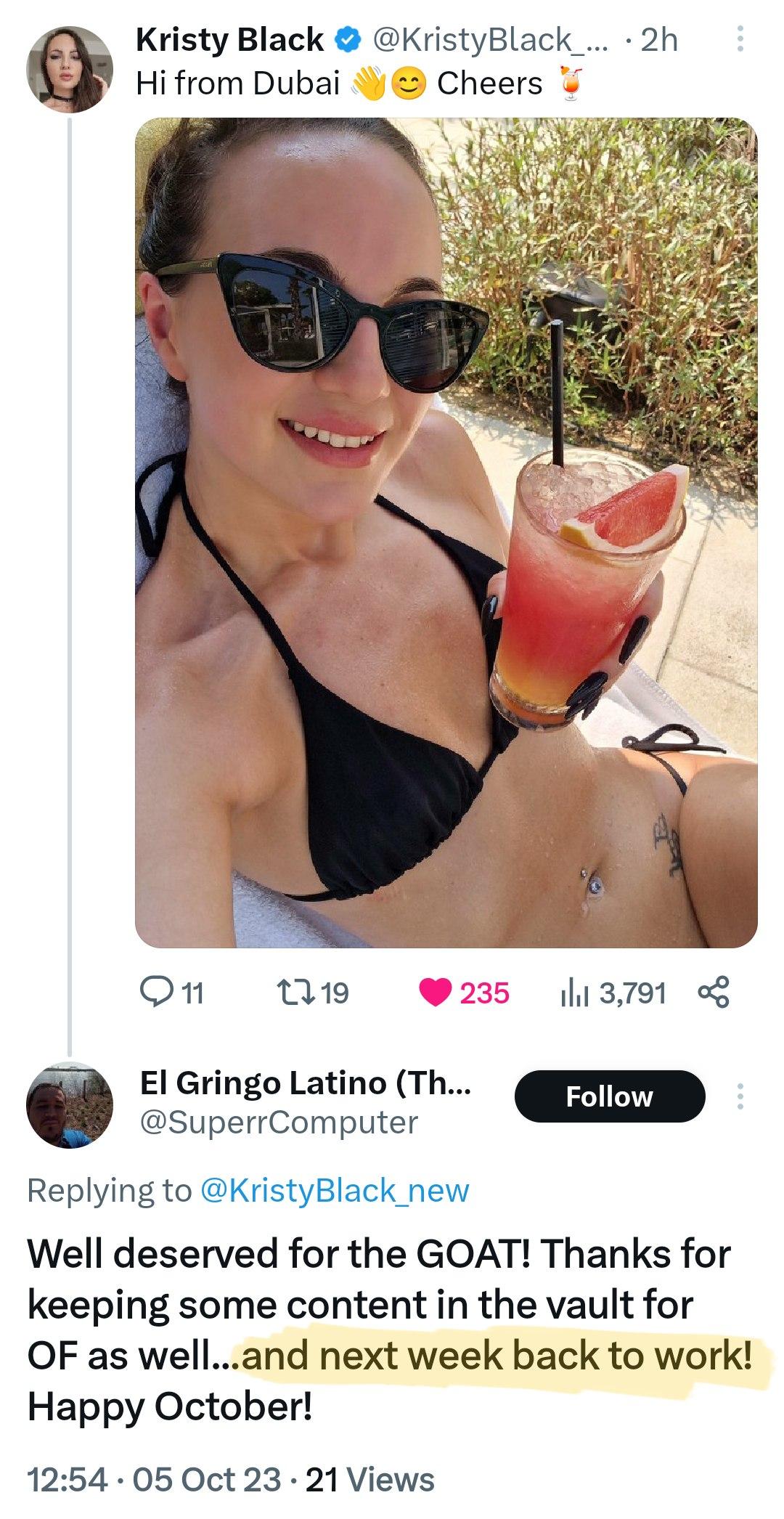Open the @SuperrComputer handle
This screenshot has height=1519, width=784.
[x=279, y=1123]
